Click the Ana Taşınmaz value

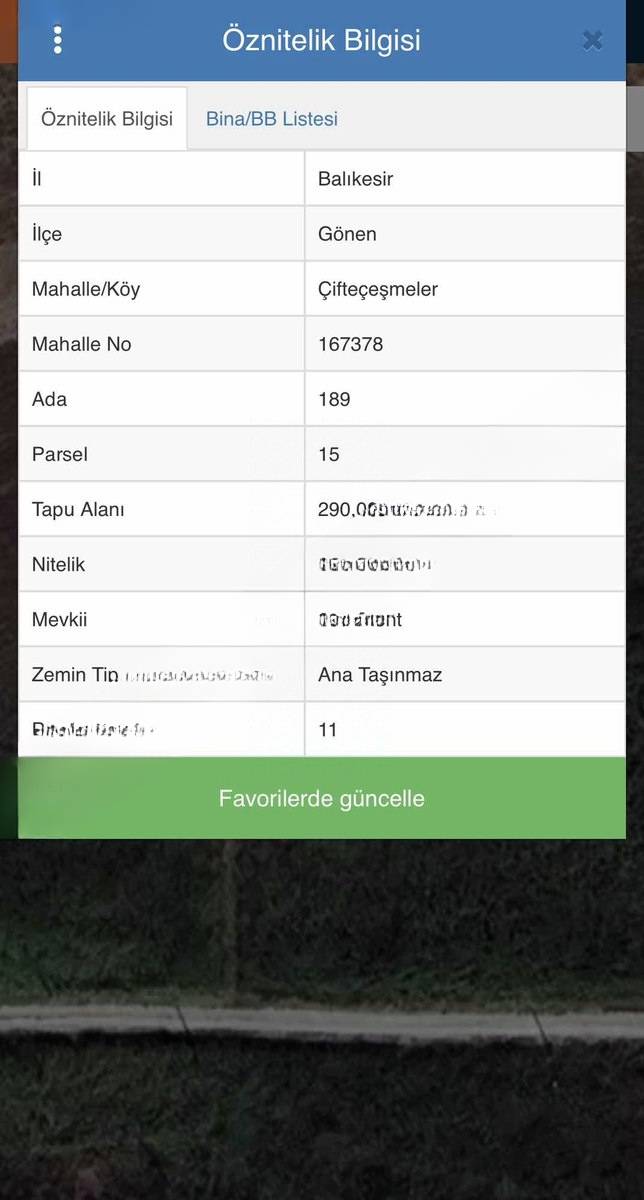380,675
